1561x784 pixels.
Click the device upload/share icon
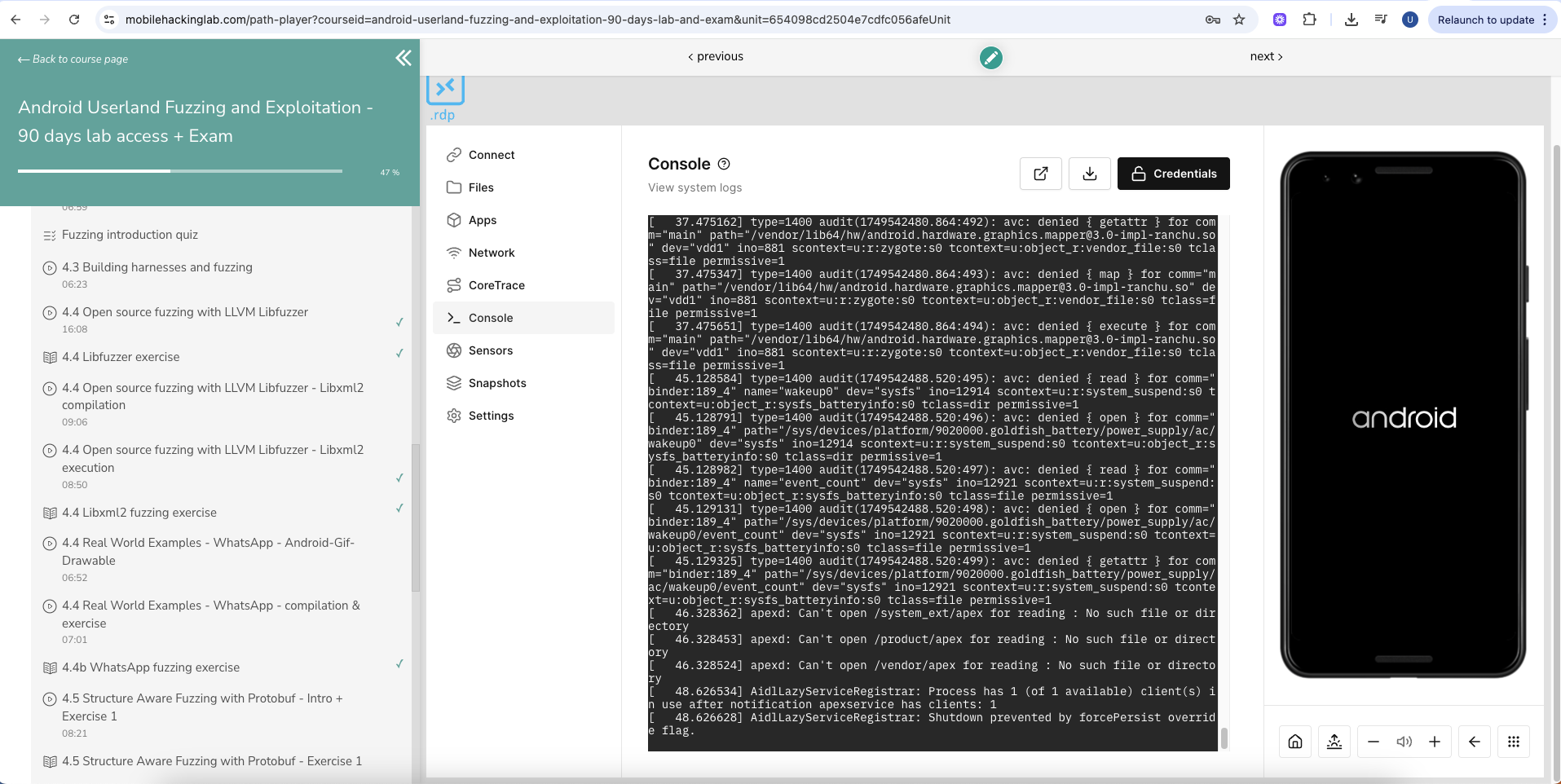[1334, 742]
